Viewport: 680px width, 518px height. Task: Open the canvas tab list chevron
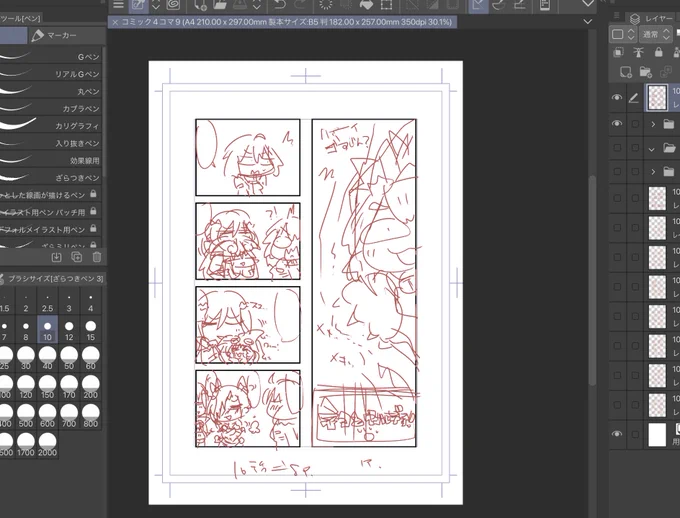(x=588, y=22)
